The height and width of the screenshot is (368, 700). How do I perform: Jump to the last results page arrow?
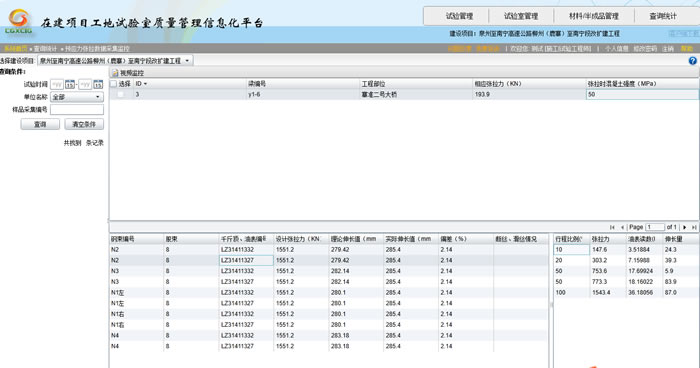coord(694,227)
